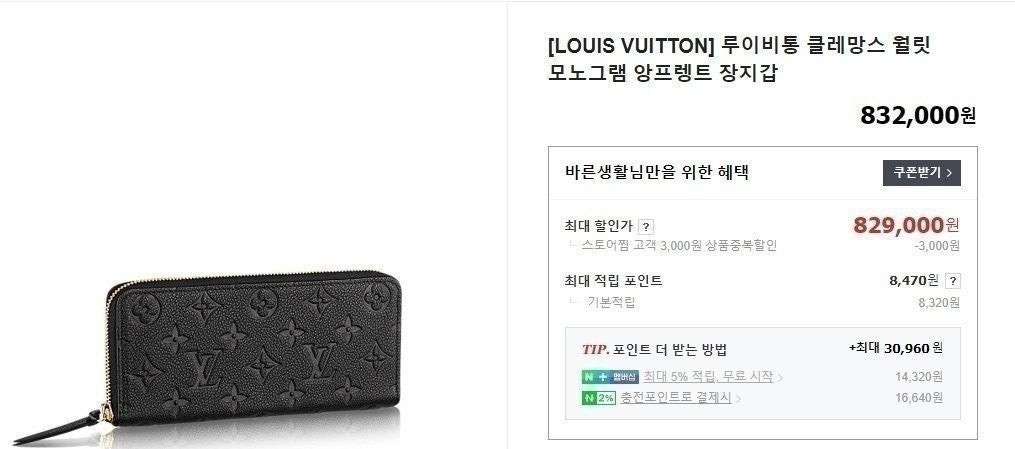1015x449 pixels.
Task: Select the product title 루이비통 클레망스 월릿
Action: click(x=825, y=46)
